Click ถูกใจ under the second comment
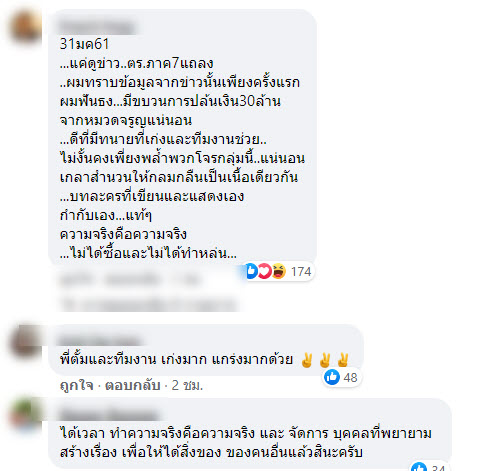 tap(76, 385)
